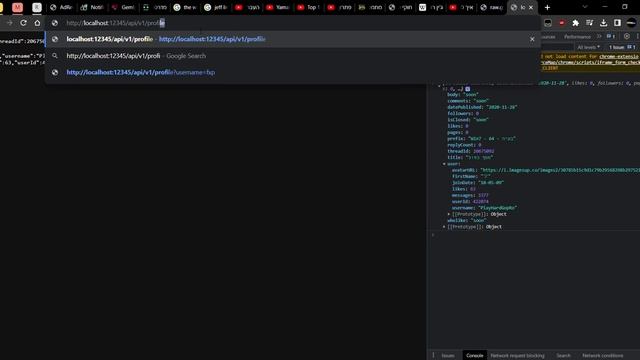Collapse the 'user' object in console
640x360 pixels.
(444, 164)
